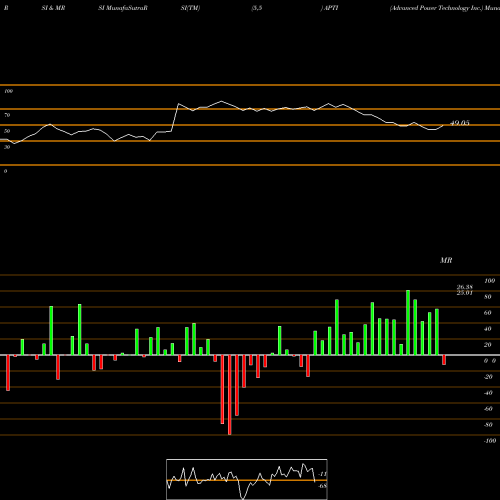Click the 'APTI' ticker symbol text
The image size is (500, 500).
[331, 8]
